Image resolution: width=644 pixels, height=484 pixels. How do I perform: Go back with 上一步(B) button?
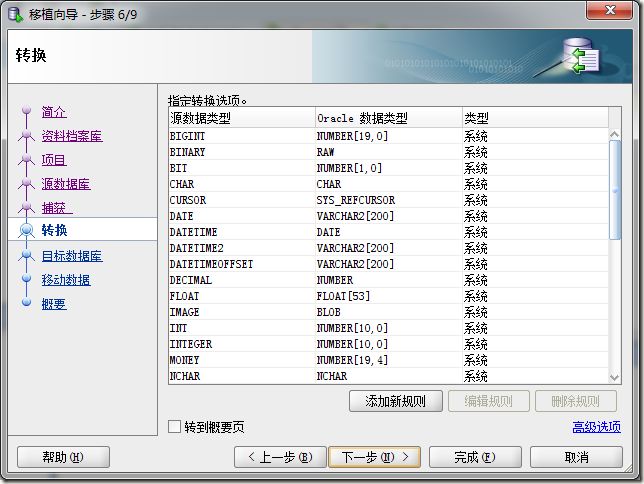pos(280,457)
